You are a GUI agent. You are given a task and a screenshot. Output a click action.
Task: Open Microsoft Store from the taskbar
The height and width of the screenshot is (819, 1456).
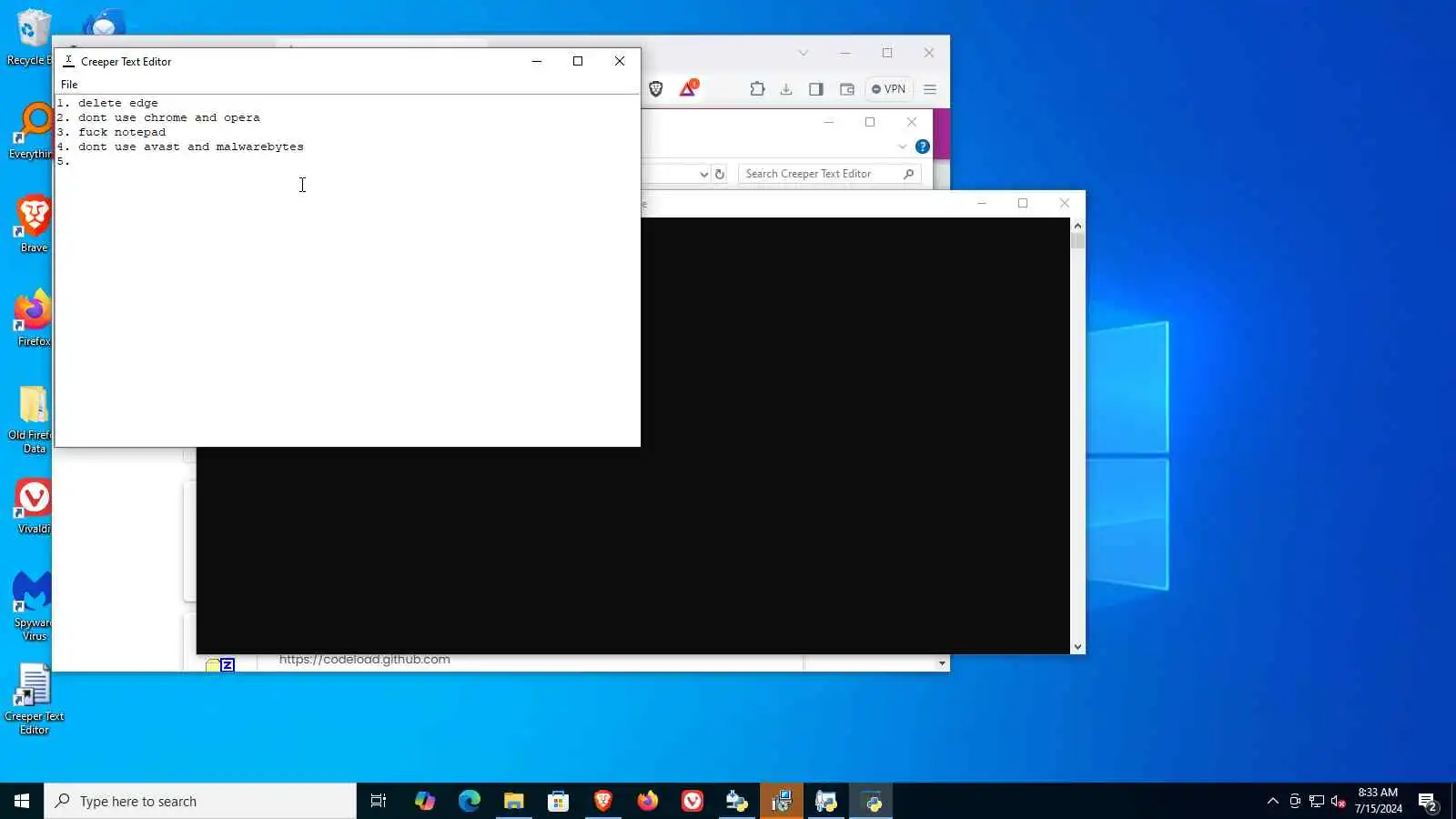click(x=558, y=801)
